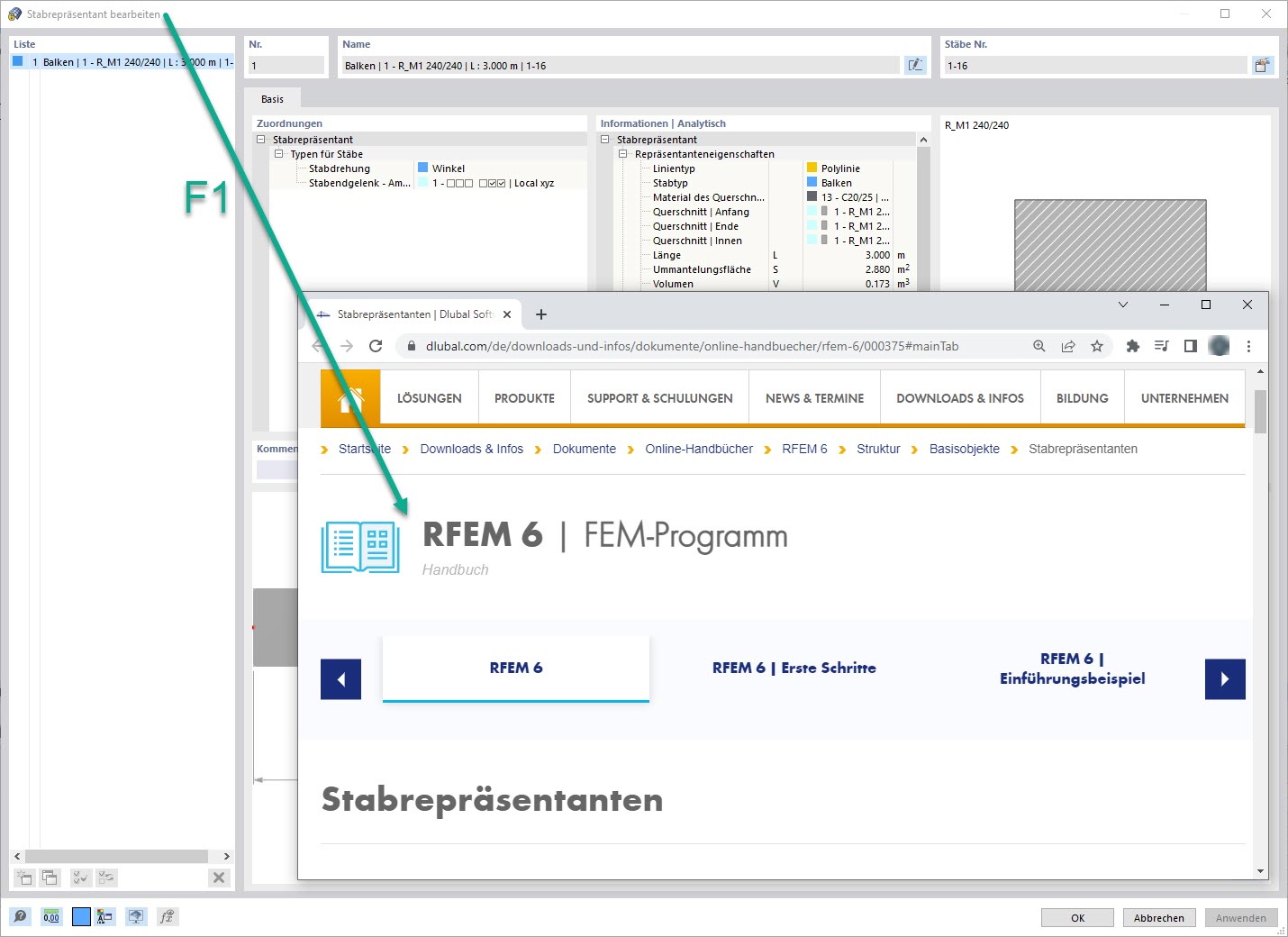This screenshot has height=937, width=1288.
Task: Follow the Basisobjekte breadcrumb link
Action: 965,449
